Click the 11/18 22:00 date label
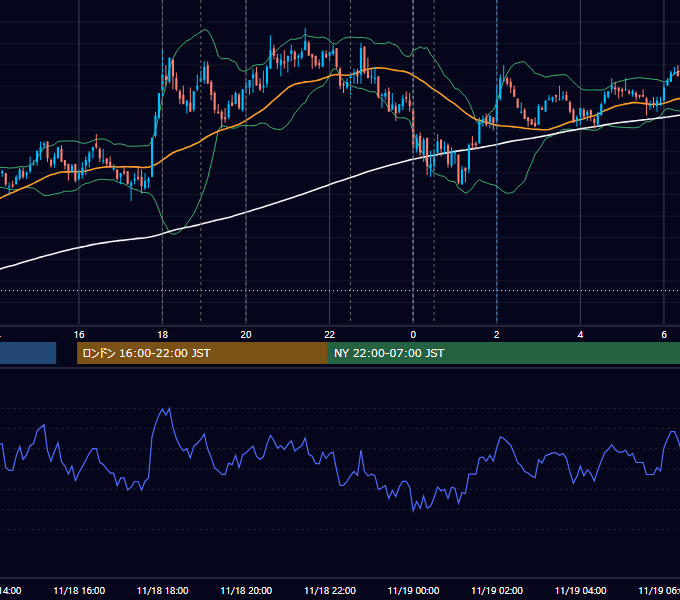 [x=330, y=590]
